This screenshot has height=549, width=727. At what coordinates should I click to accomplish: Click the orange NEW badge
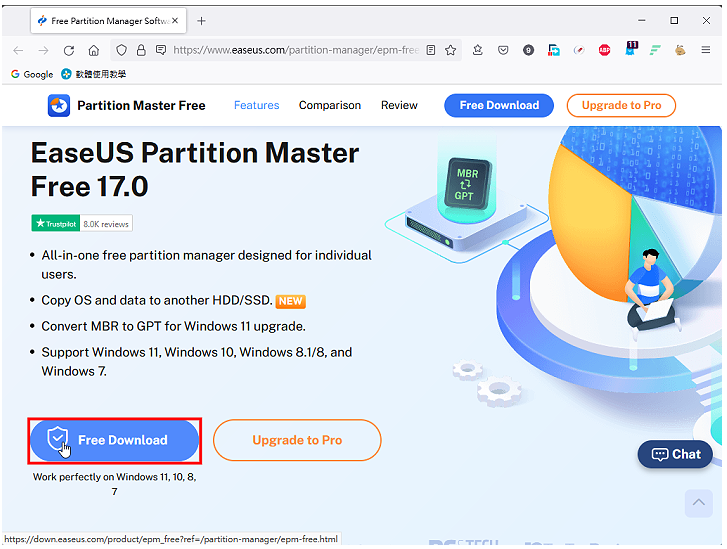click(291, 301)
